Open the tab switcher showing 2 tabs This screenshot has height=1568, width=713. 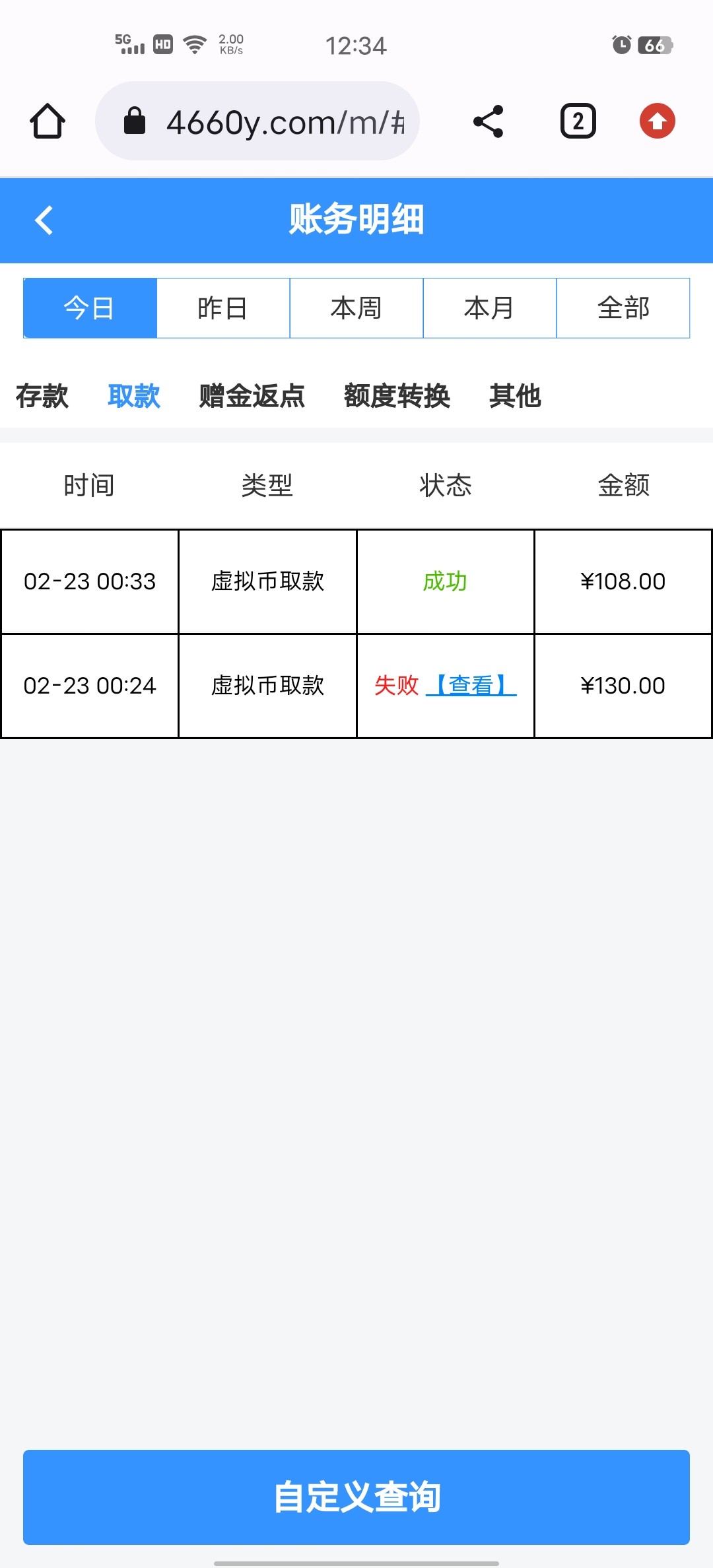click(578, 121)
